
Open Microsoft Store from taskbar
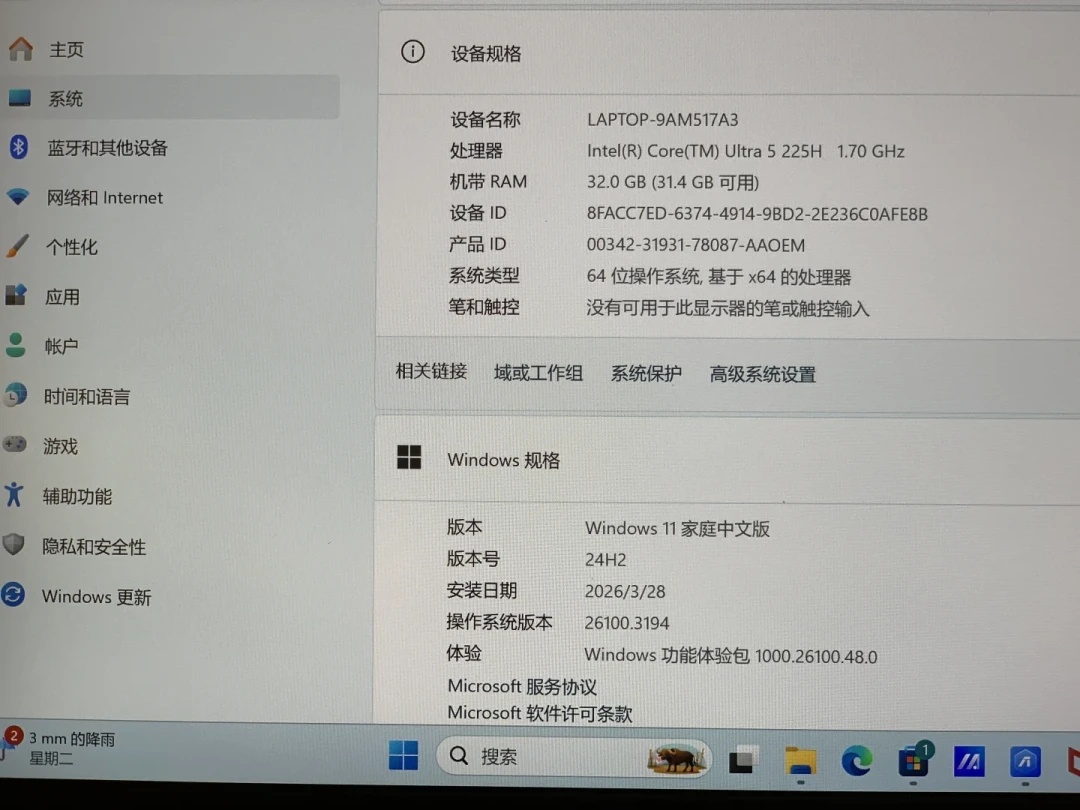tap(913, 761)
